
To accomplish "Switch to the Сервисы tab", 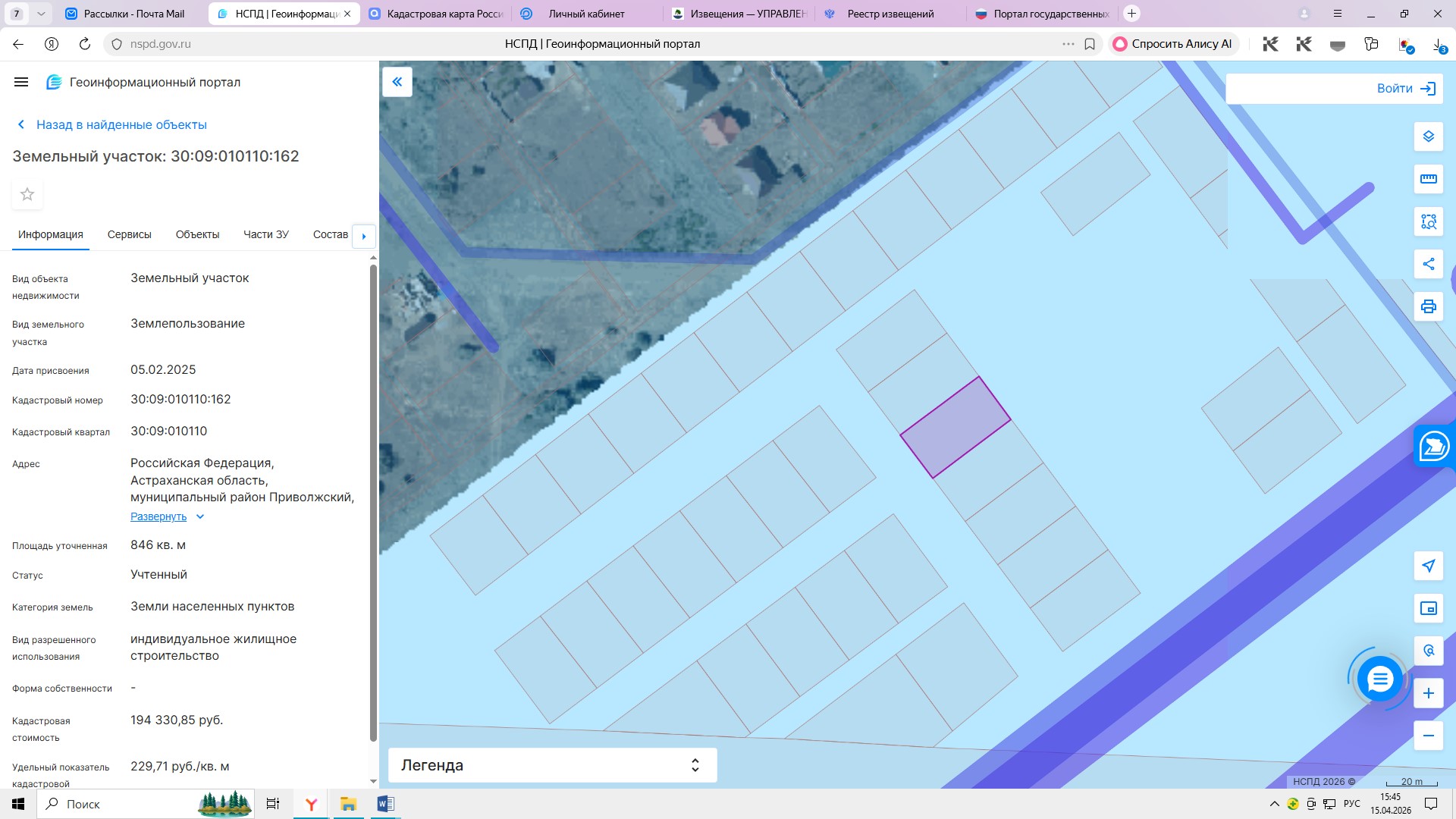I will pyautogui.click(x=129, y=234).
